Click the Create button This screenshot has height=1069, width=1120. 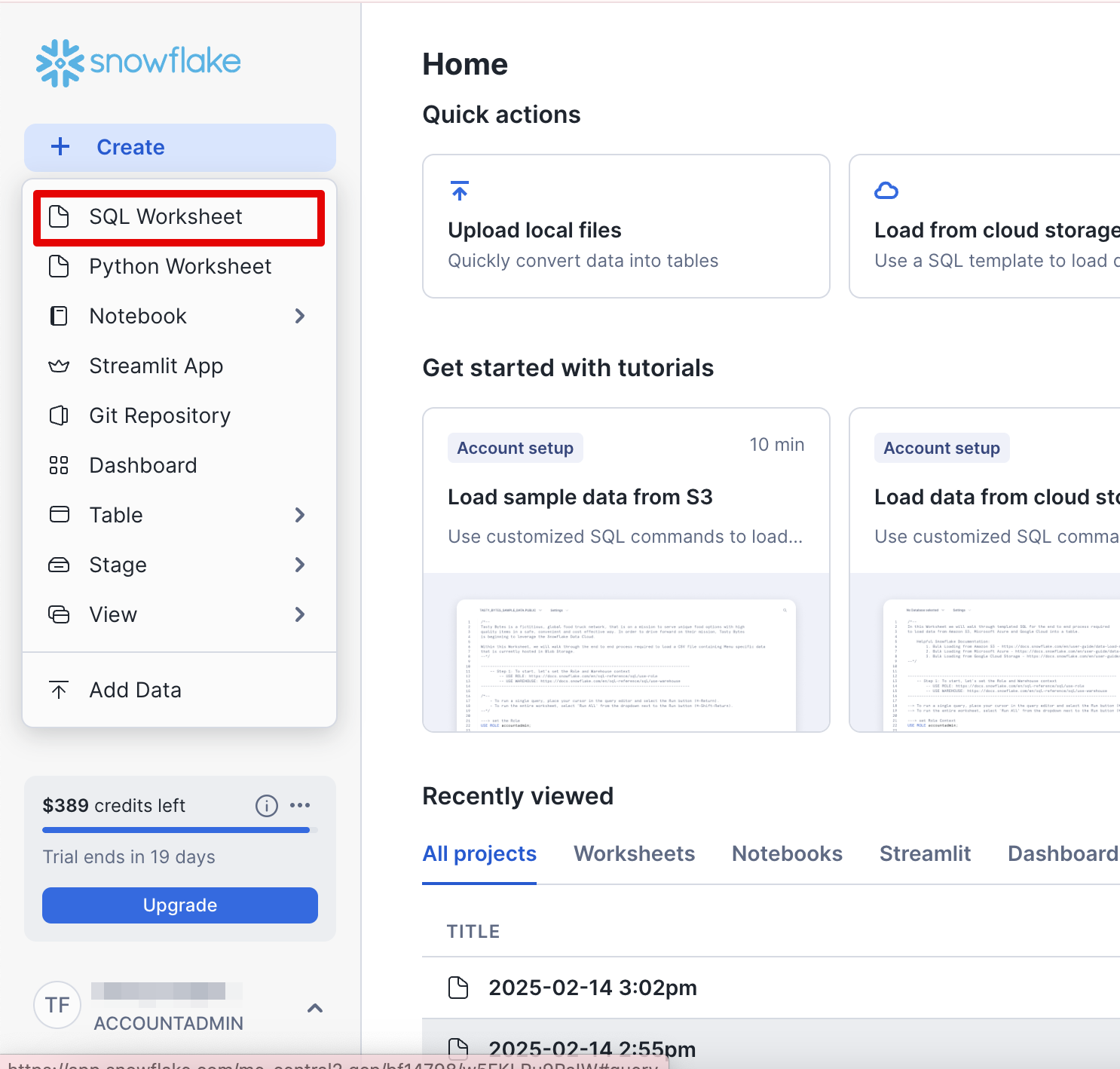pos(179,148)
